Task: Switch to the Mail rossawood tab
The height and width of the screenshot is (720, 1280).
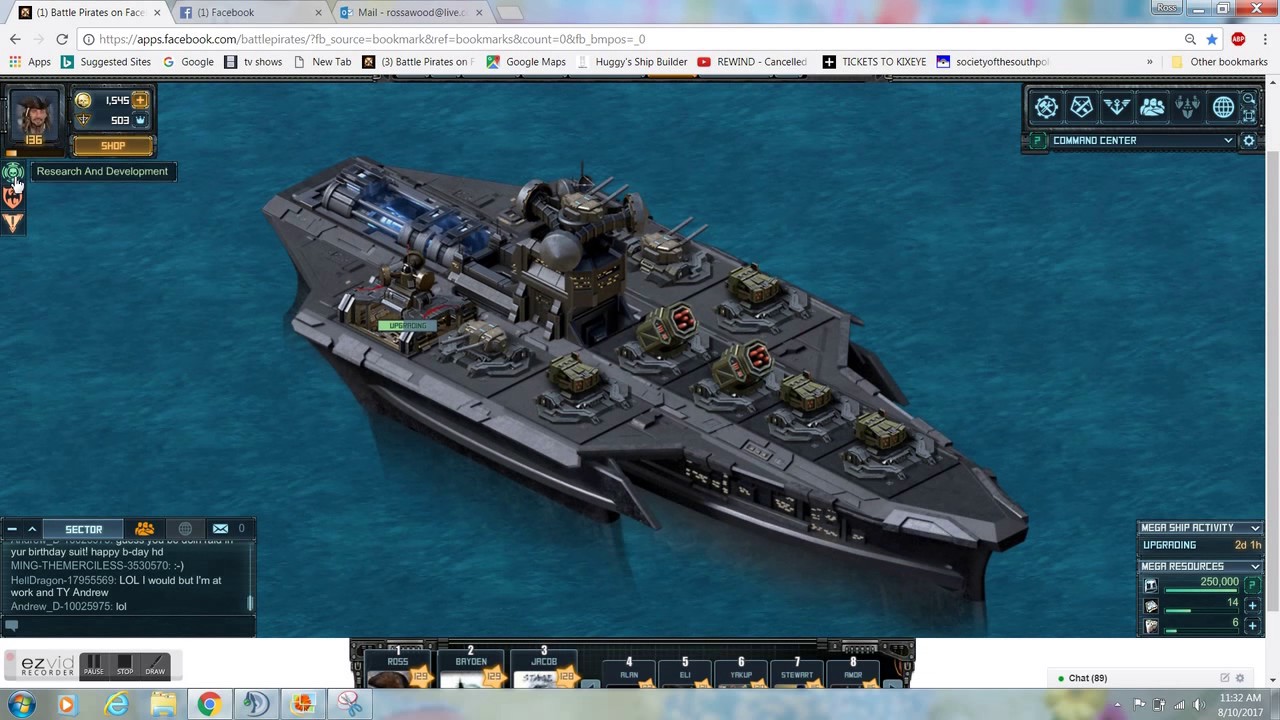Action: click(x=412, y=12)
